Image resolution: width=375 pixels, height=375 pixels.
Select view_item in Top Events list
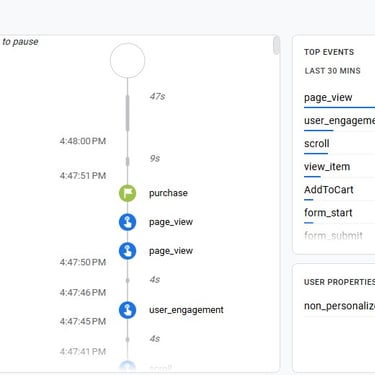pos(327,167)
